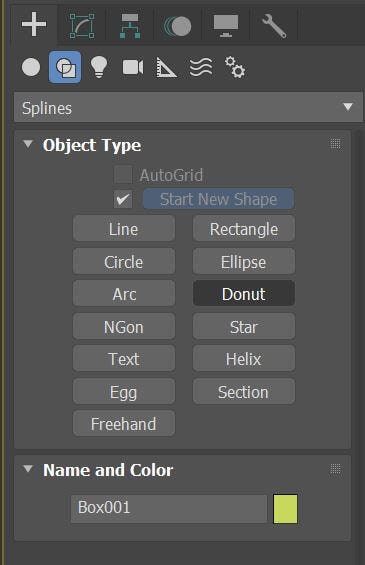Image resolution: width=365 pixels, height=565 pixels.
Task: Choose the Egg shape button
Action: tap(124, 391)
